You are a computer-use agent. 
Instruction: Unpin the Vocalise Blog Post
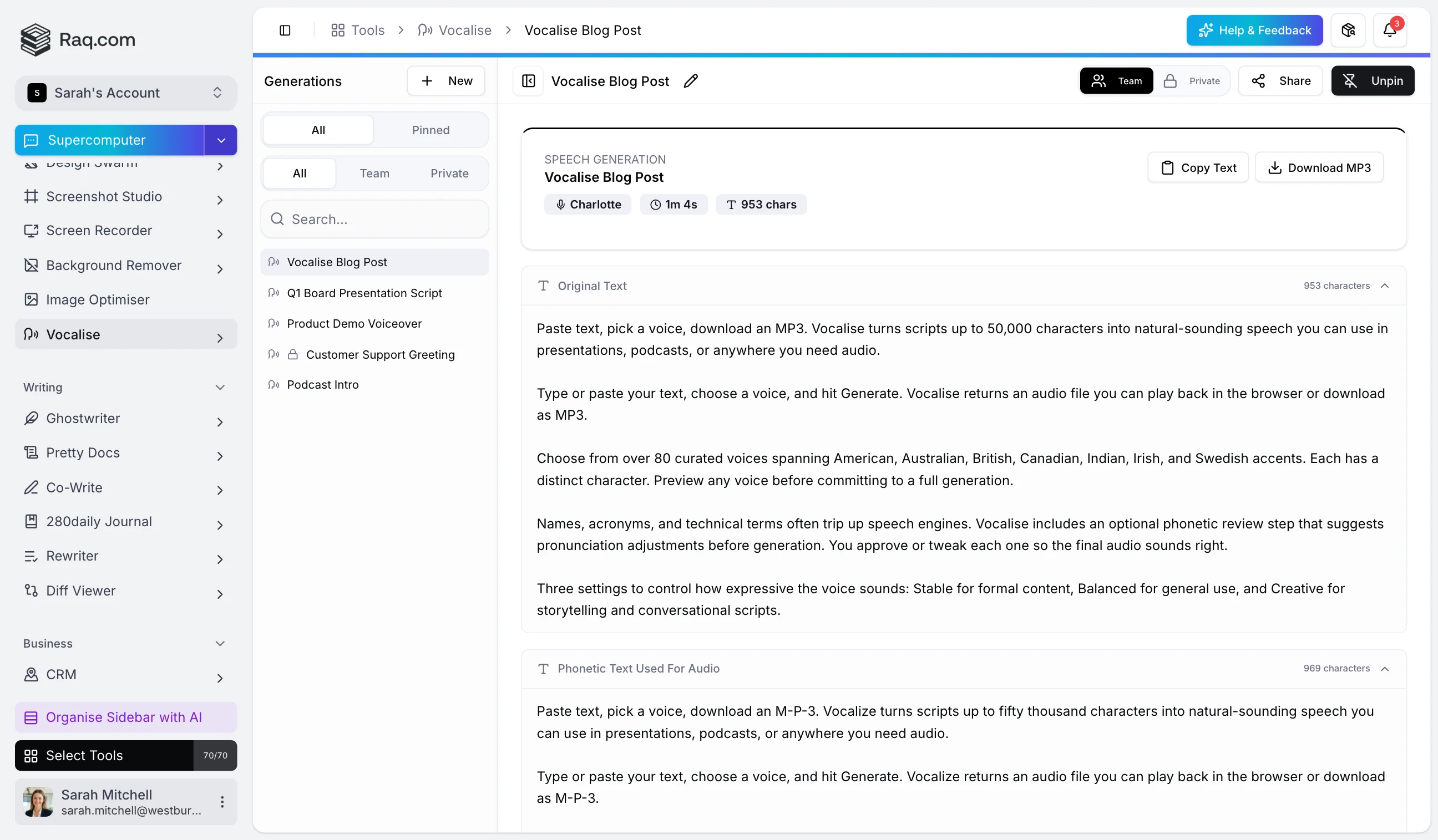click(x=1373, y=81)
